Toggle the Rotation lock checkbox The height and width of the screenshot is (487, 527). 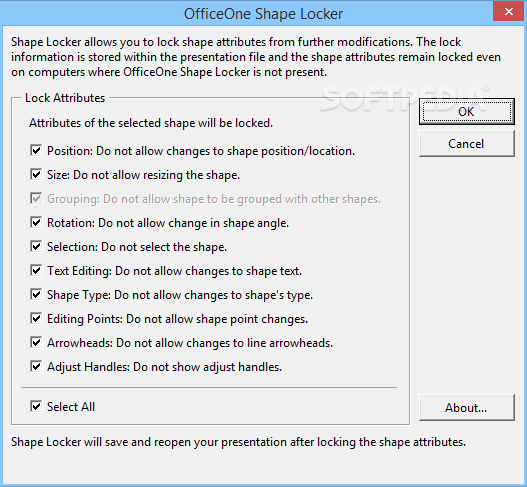coord(36,222)
